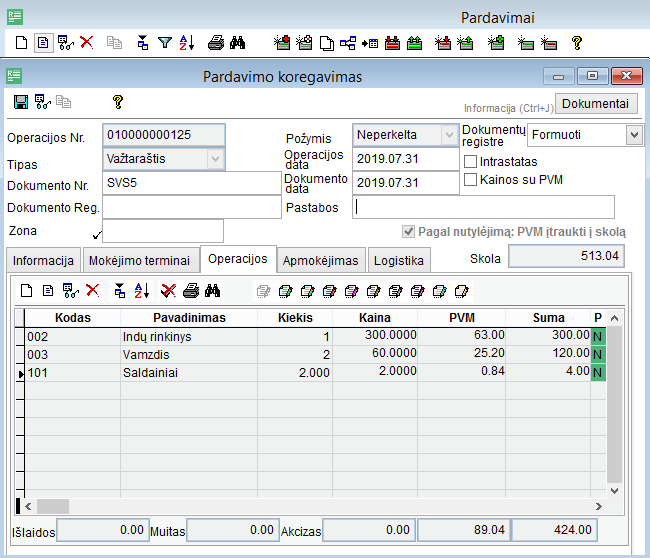
Task: Click the Pastabos input field
Action: [484, 207]
